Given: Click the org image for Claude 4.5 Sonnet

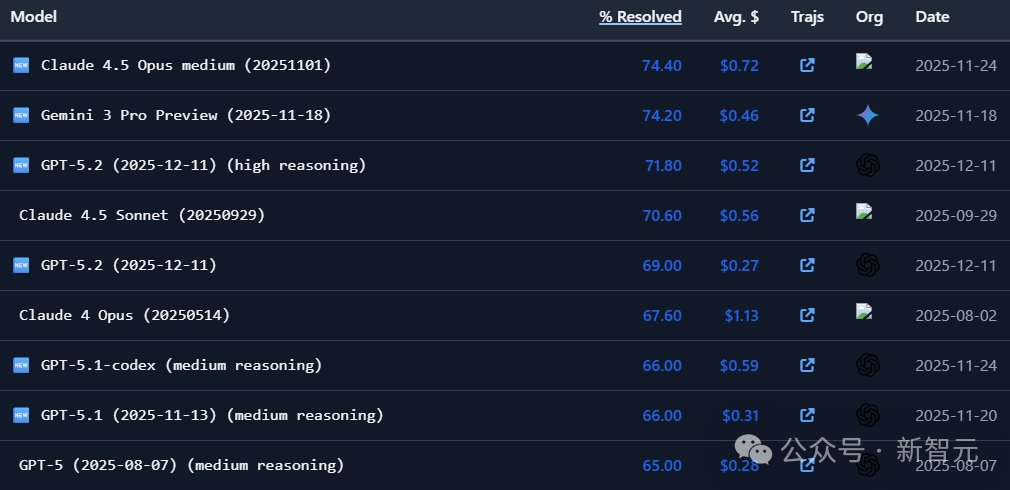Looking at the screenshot, I should point(864,211).
